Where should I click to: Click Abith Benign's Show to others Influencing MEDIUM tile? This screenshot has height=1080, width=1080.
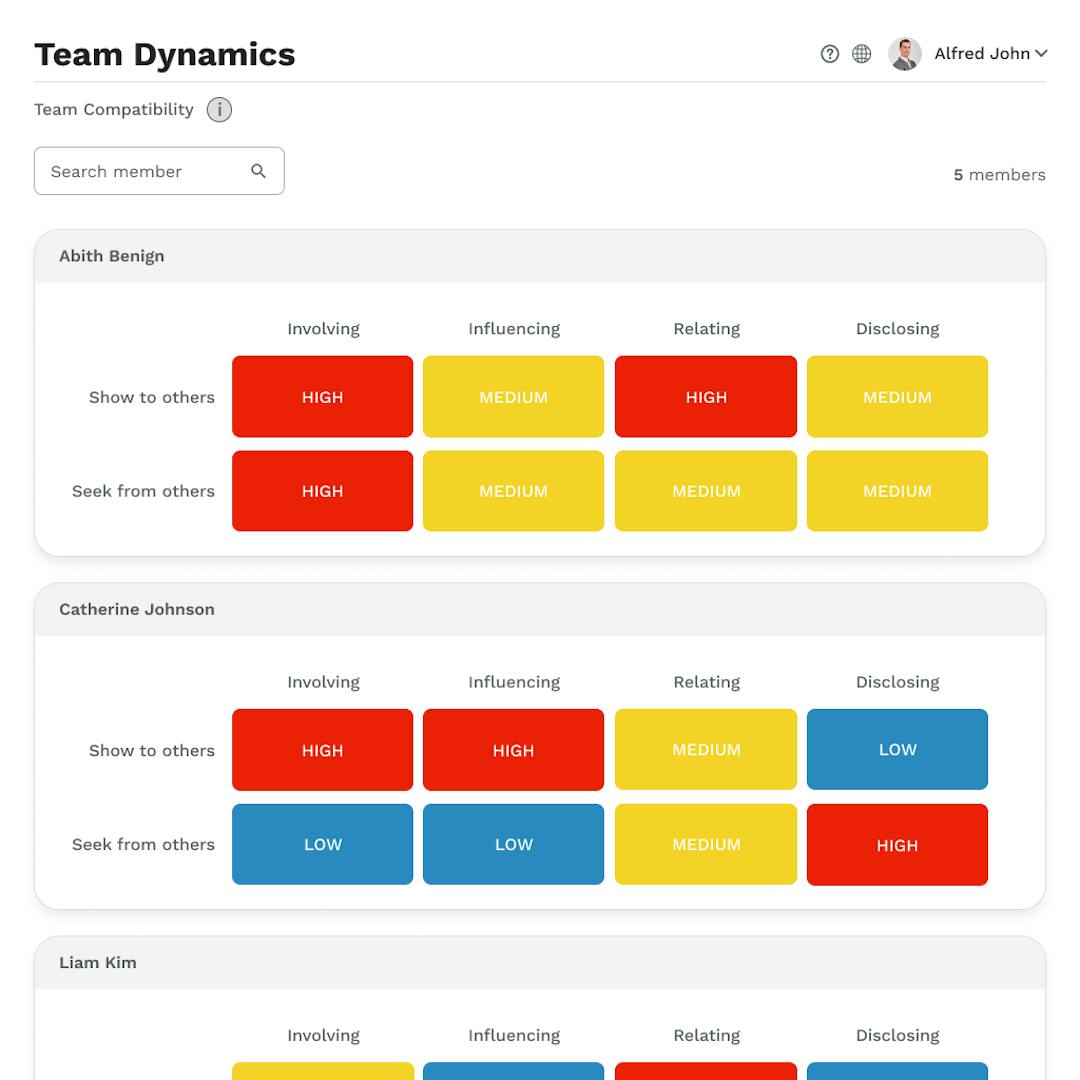click(513, 397)
